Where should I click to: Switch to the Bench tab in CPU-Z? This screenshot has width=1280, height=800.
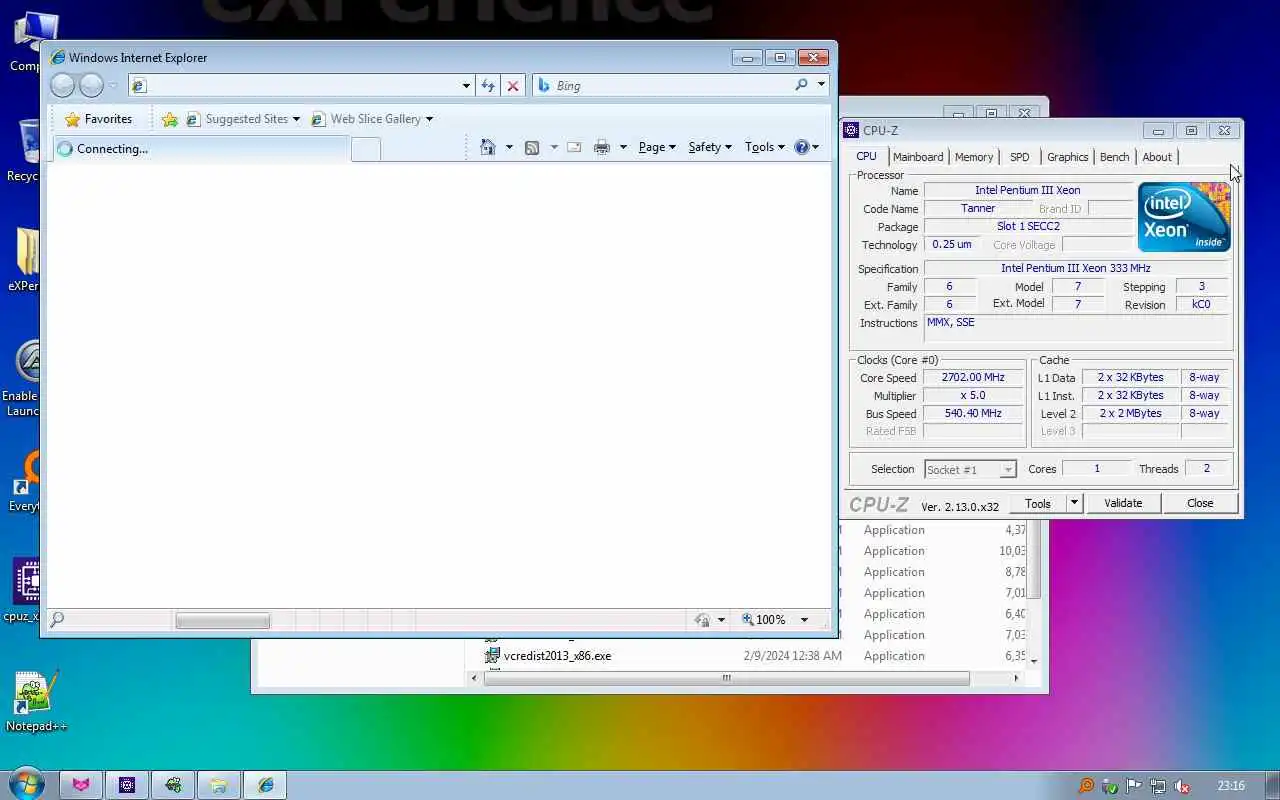click(1114, 157)
